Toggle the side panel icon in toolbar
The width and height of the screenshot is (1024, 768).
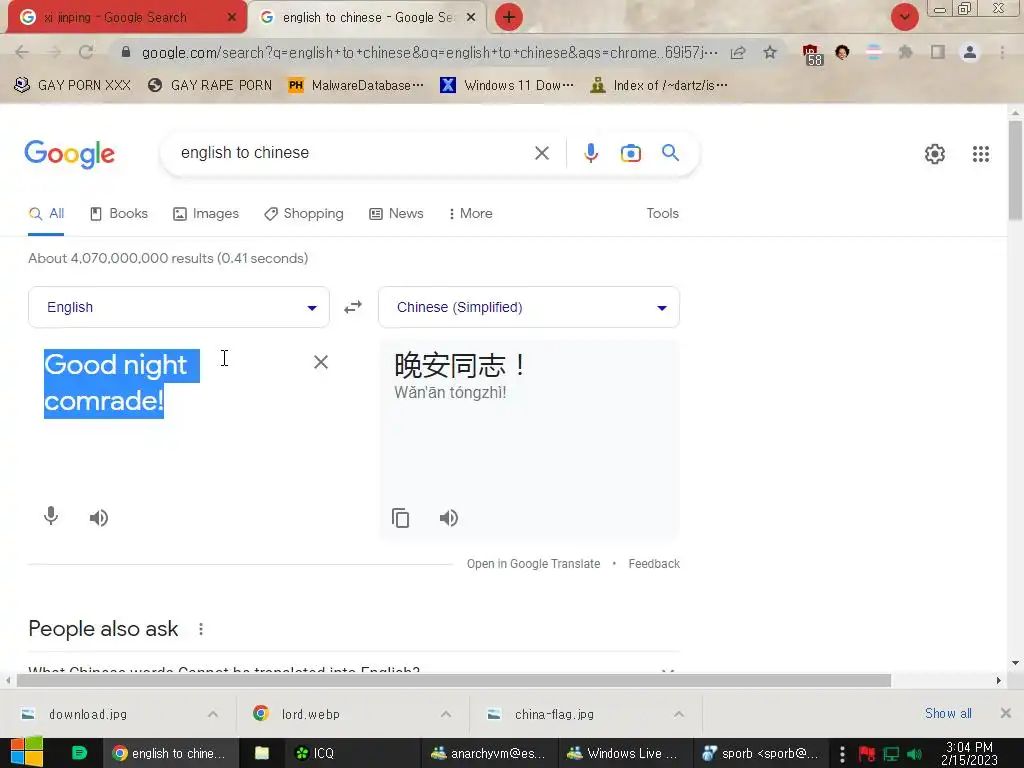[938, 52]
